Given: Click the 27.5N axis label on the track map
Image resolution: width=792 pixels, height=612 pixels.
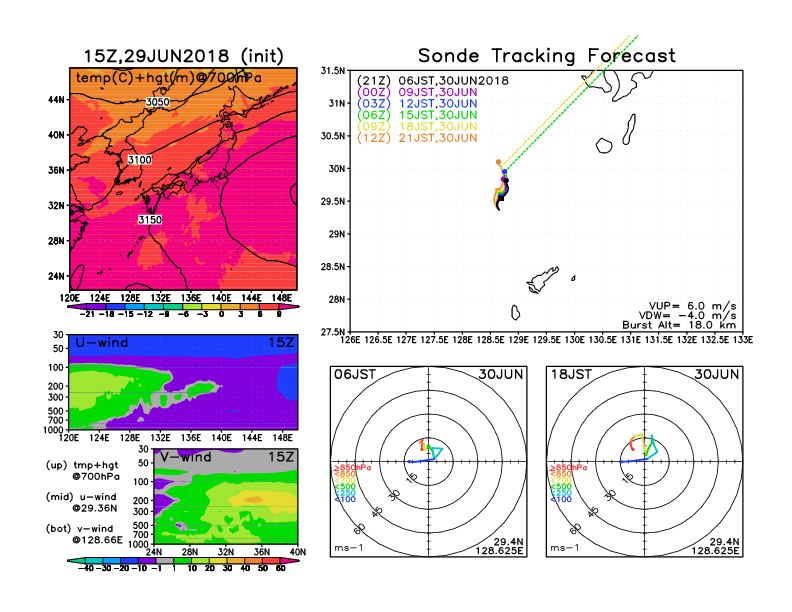Looking at the screenshot, I should (x=333, y=332).
